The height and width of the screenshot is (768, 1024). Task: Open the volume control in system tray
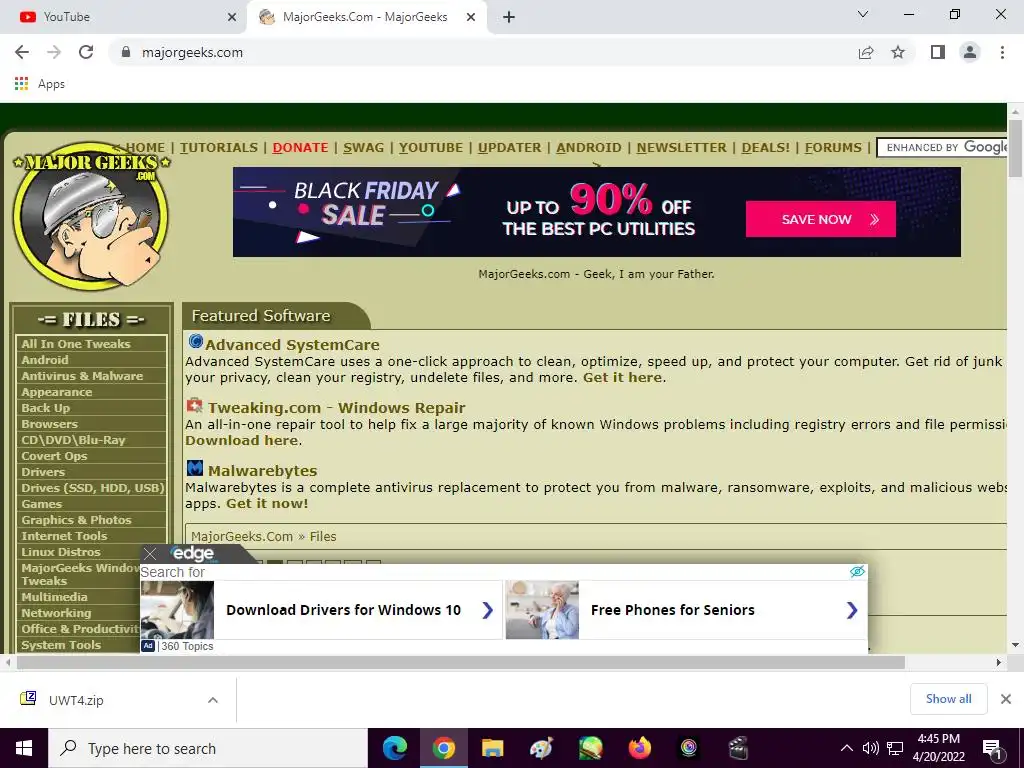coord(871,748)
